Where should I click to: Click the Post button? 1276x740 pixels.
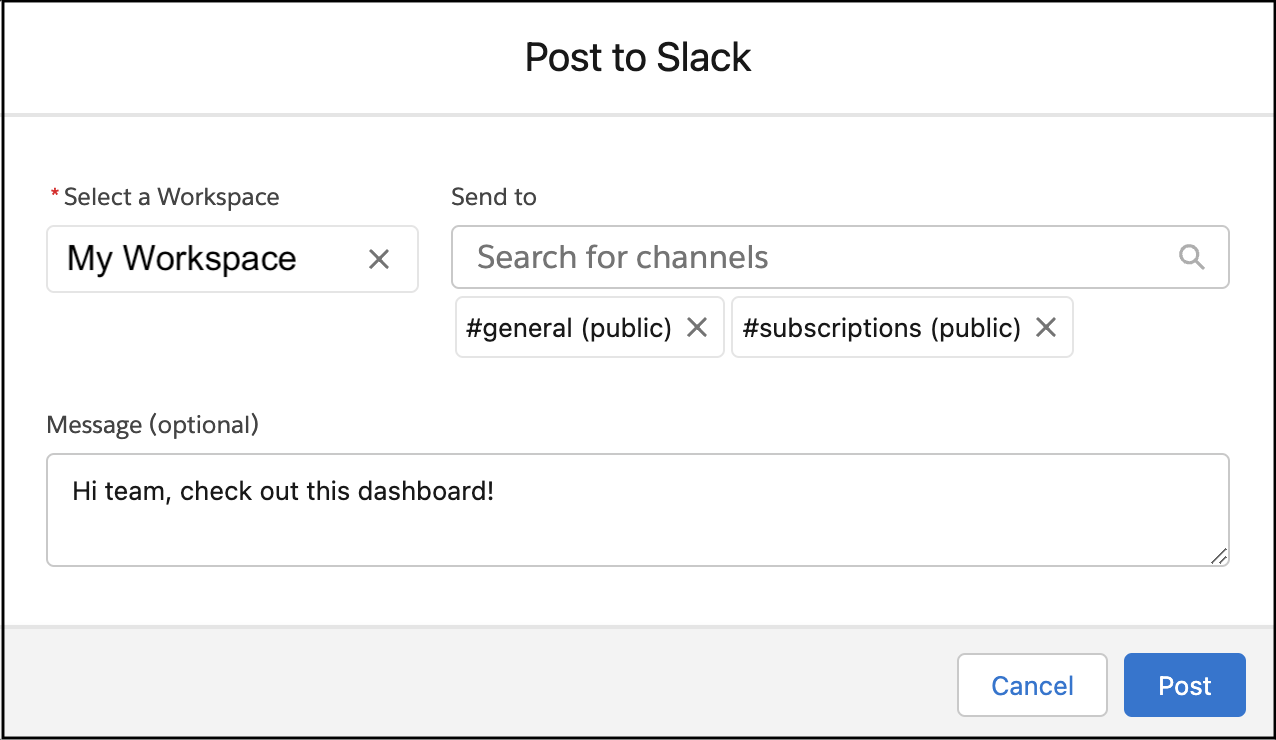pos(1184,685)
